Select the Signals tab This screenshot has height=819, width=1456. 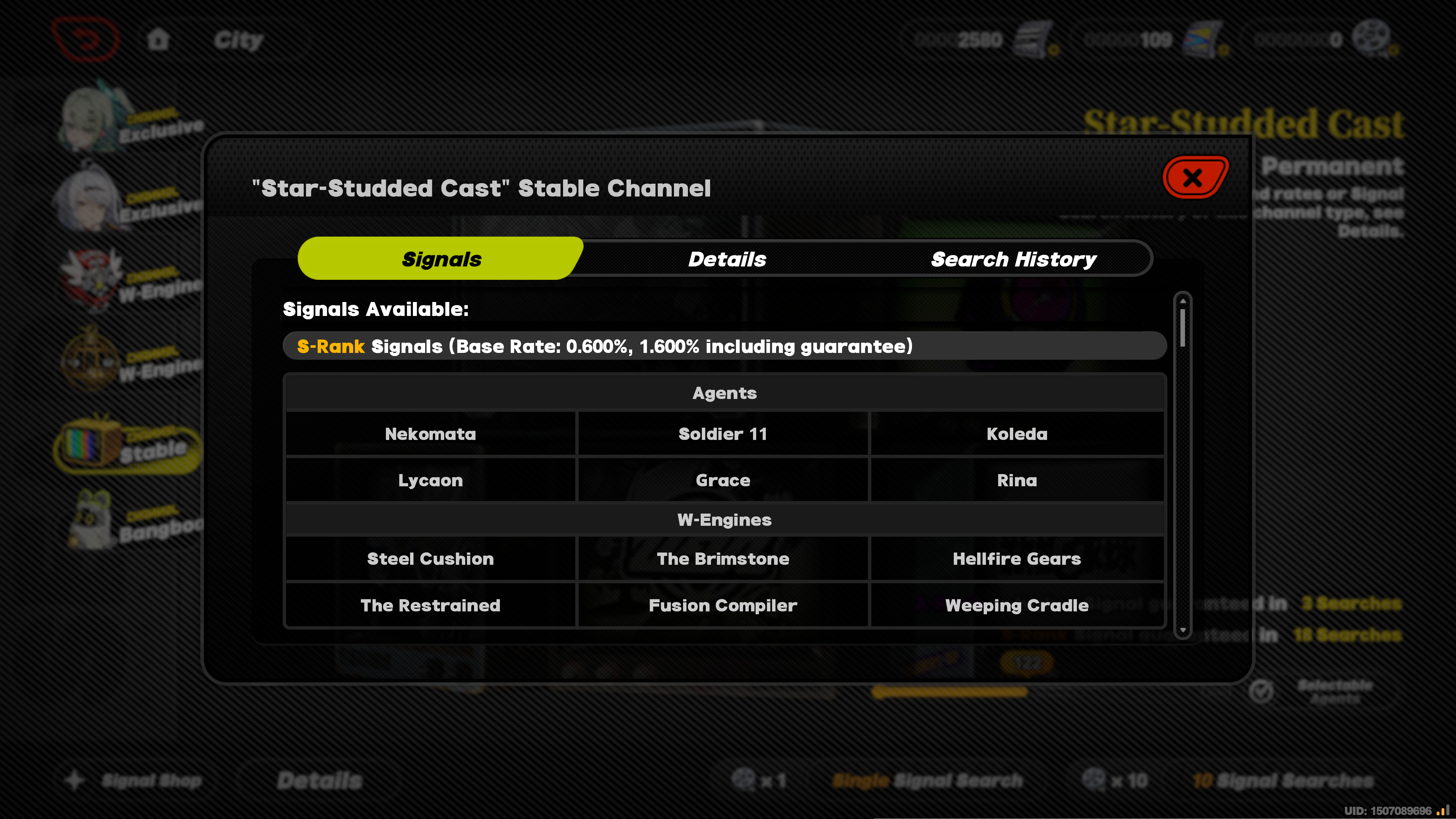pyautogui.click(x=441, y=259)
